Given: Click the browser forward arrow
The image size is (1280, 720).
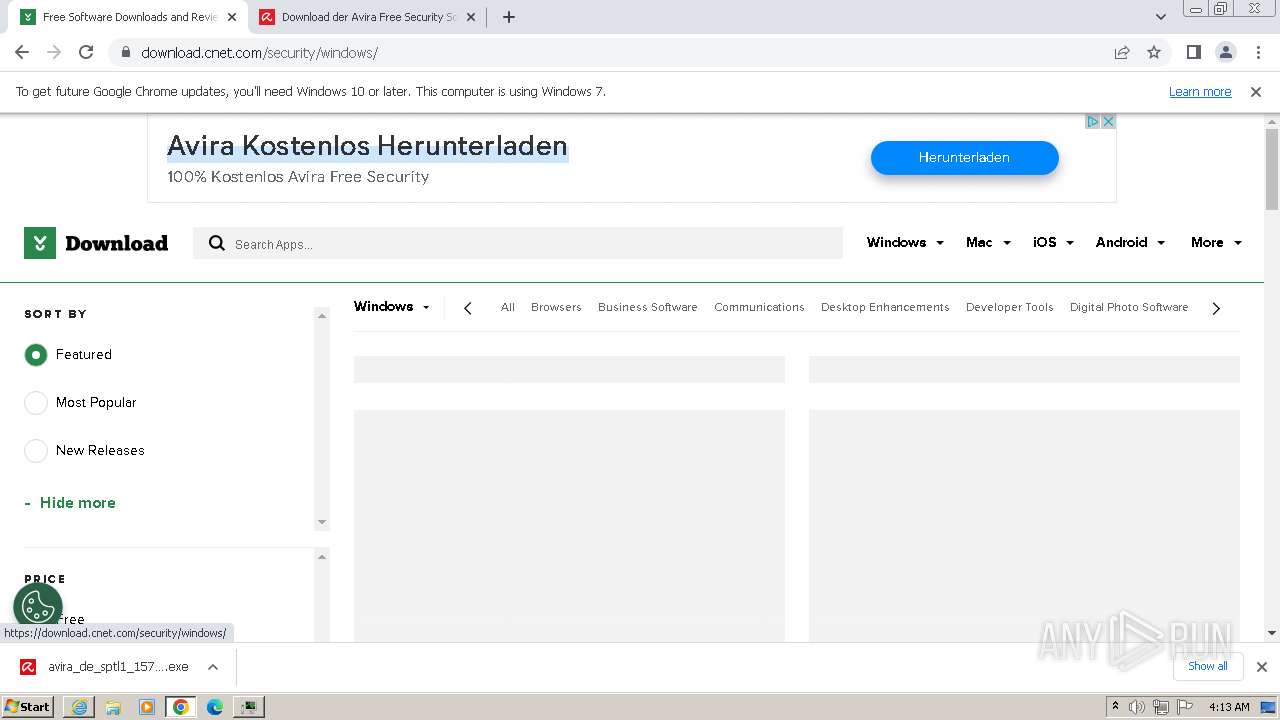Looking at the screenshot, I should 54,52.
